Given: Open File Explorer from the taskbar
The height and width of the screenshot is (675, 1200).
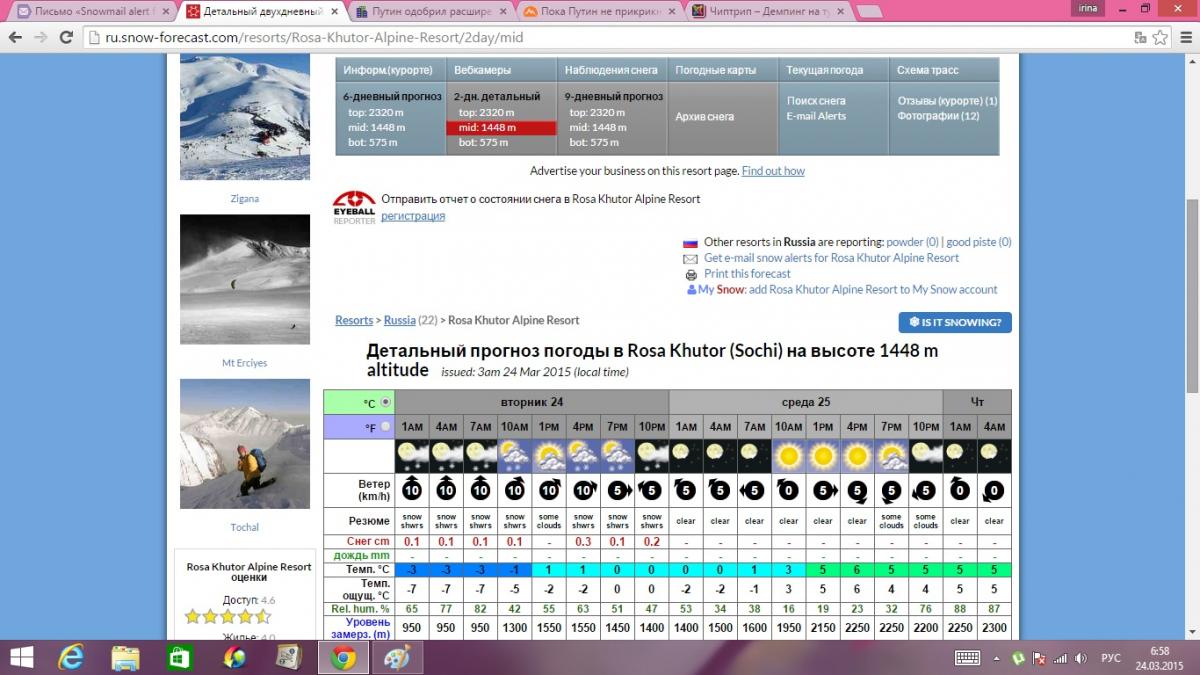Looking at the screenshot, I should coord(126,657).
